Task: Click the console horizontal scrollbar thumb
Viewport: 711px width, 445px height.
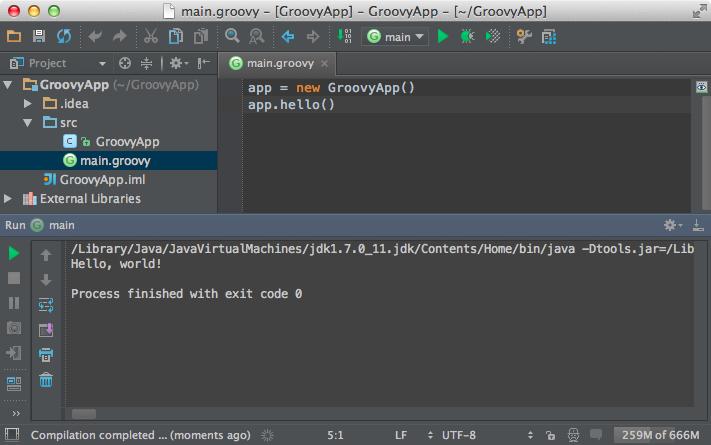Action: (84, 414)
